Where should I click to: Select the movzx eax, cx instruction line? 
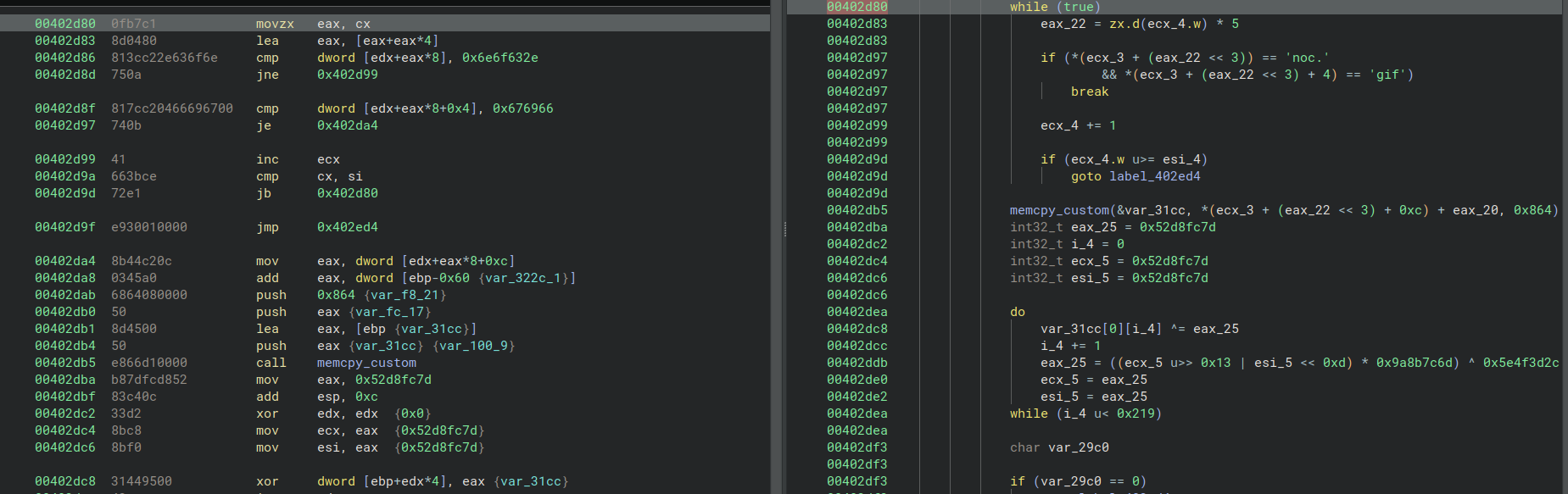click(313, 24)
